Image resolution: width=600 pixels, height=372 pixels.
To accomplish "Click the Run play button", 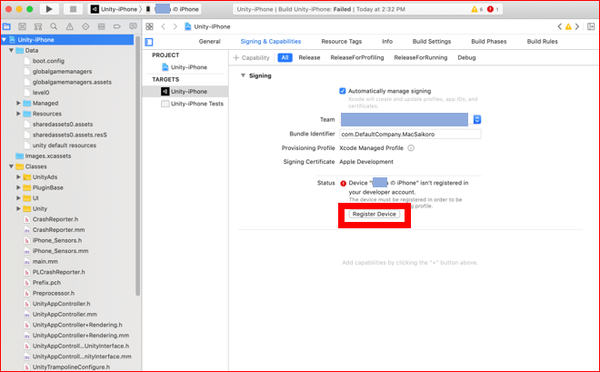I will click(x=49, y=9).
